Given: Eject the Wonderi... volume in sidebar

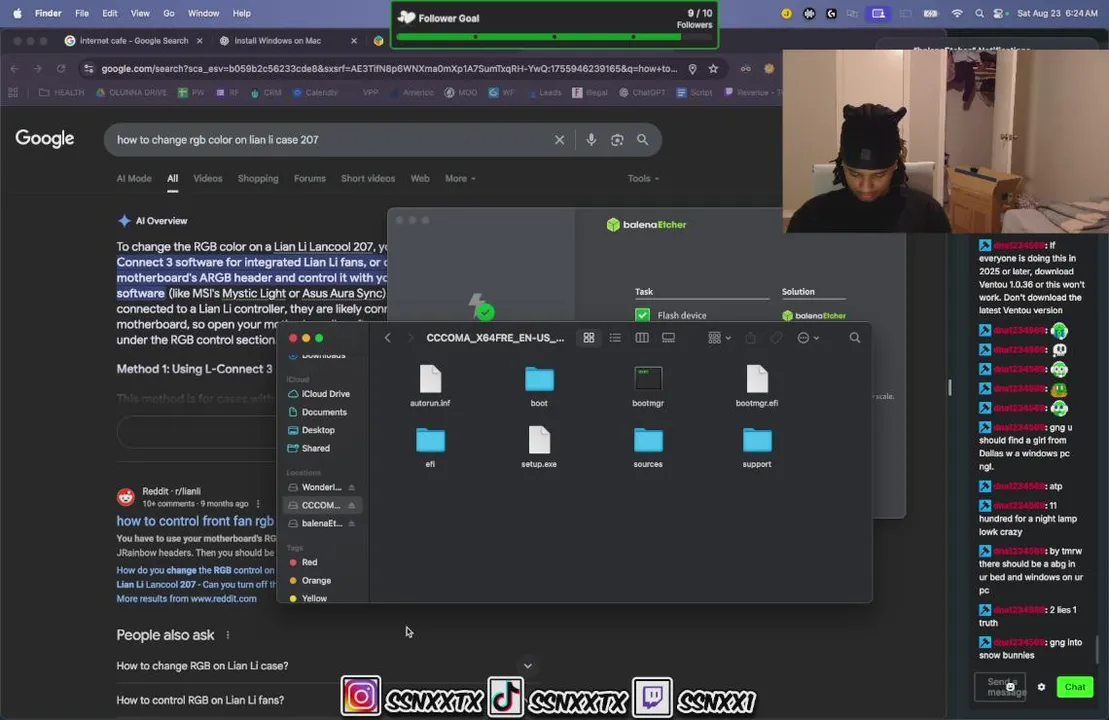Looking at the screenshot, I should coord(352,487).
